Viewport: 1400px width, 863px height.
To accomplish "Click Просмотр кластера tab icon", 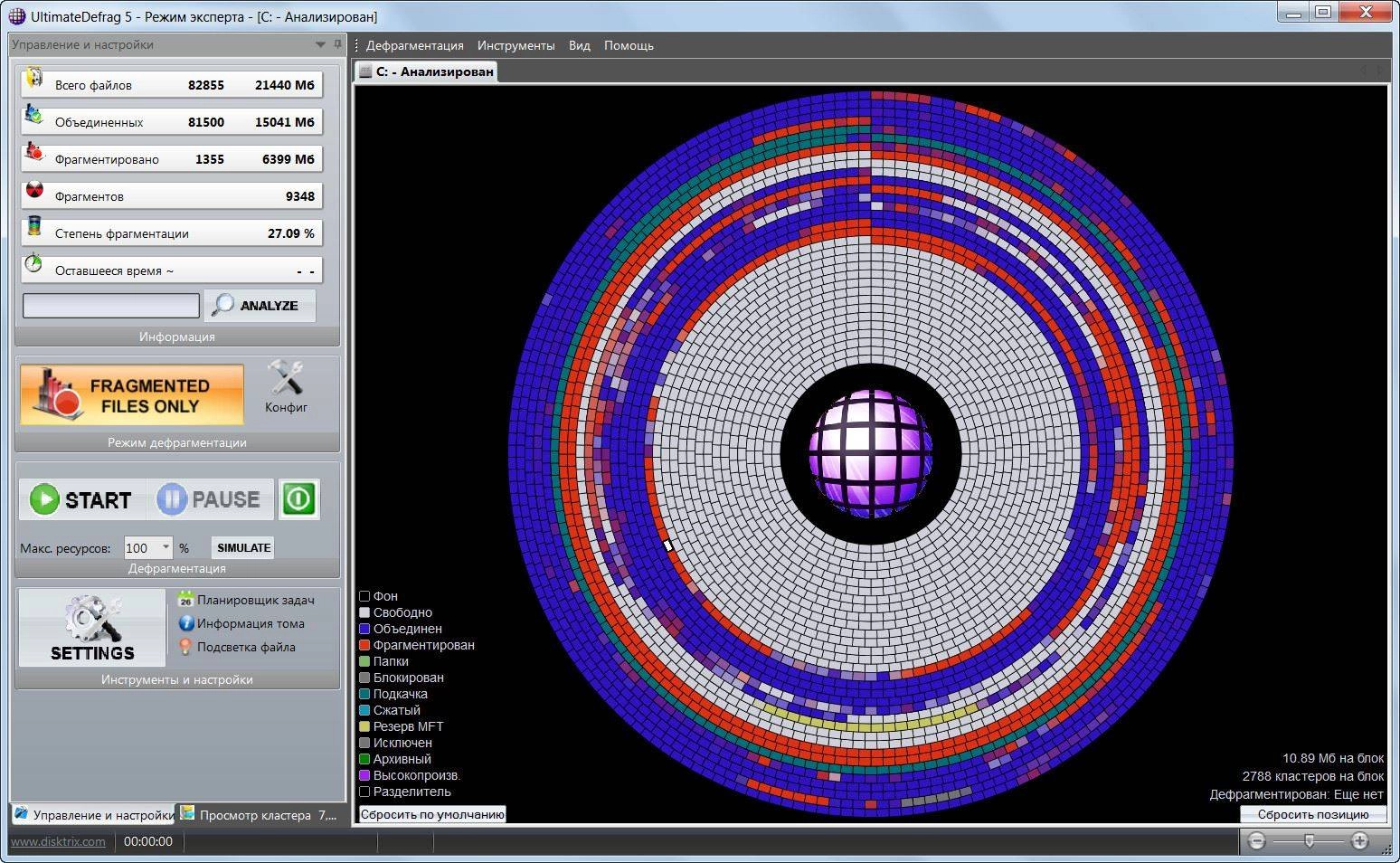I will tap(187, 813).
